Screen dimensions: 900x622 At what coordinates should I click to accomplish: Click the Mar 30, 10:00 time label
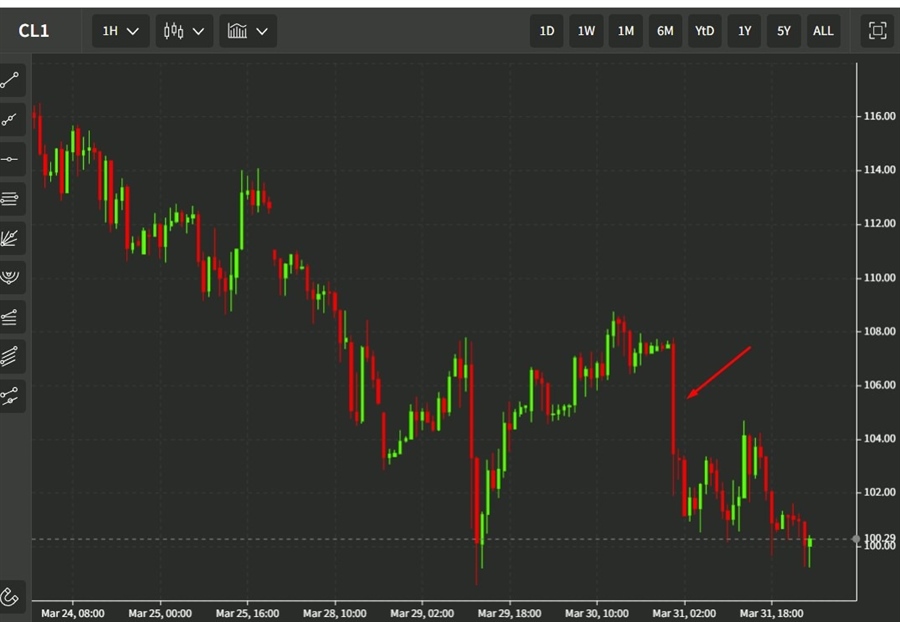[596, 613]
